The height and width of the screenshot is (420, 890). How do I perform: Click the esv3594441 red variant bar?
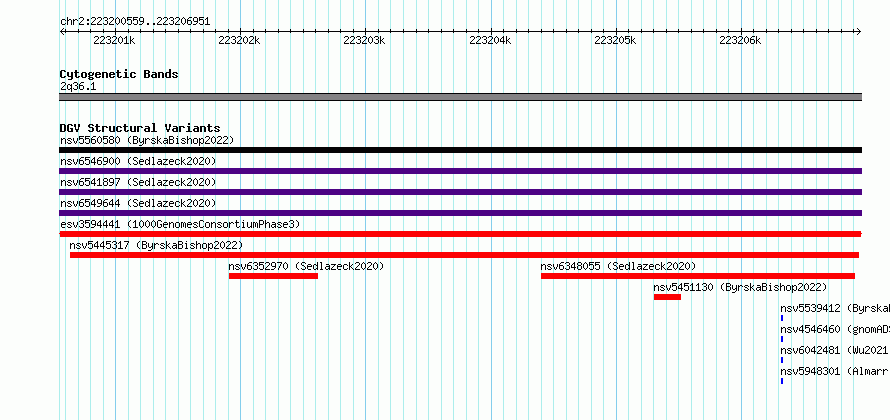460,234
